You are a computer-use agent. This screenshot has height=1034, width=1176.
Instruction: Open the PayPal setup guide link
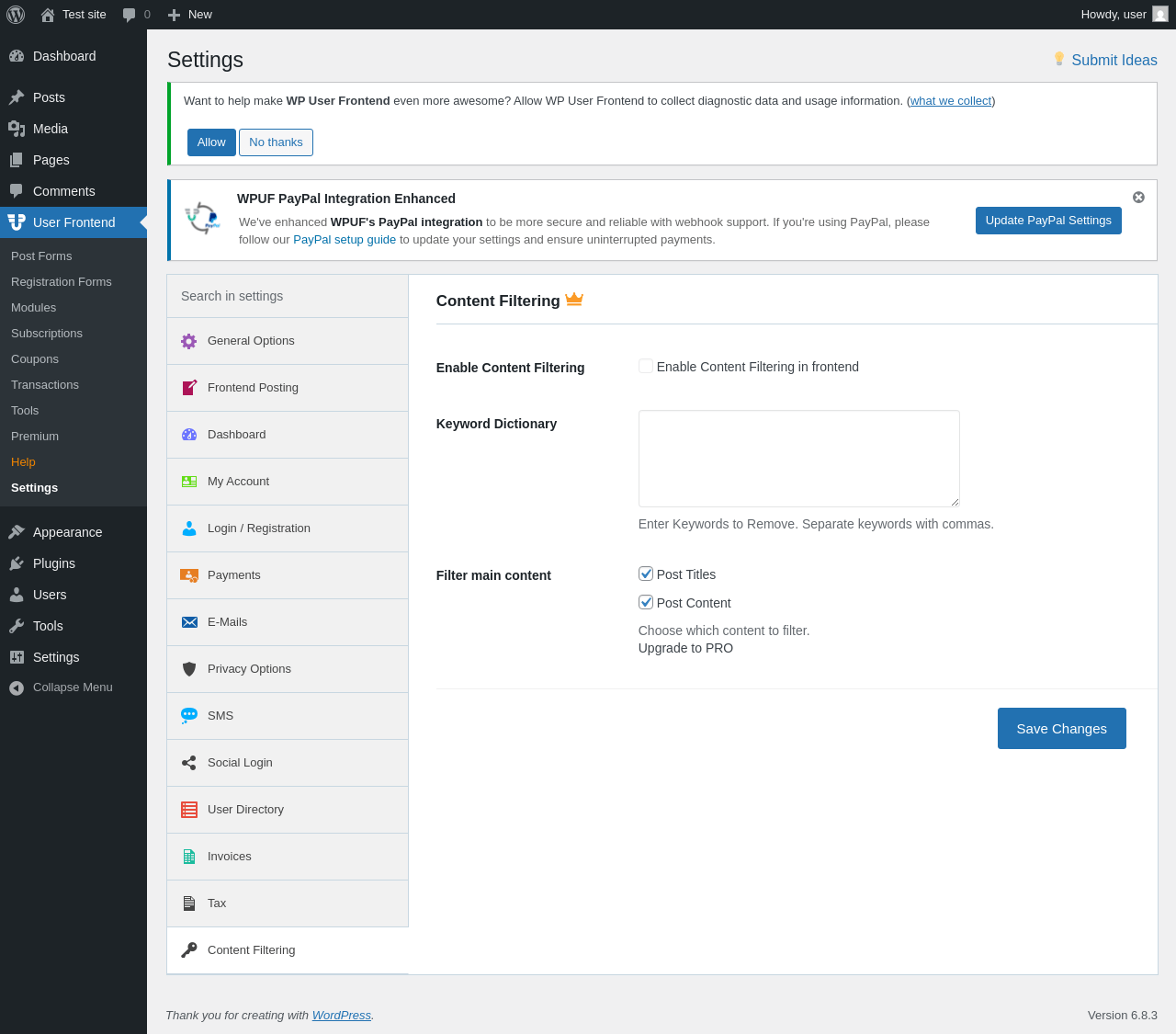tap(345, 240)
